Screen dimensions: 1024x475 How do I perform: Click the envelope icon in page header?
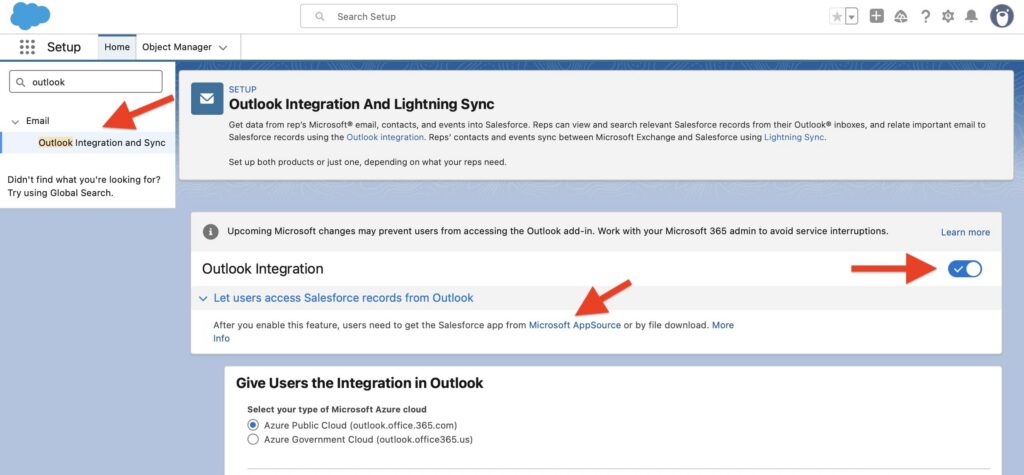point(207,99)
